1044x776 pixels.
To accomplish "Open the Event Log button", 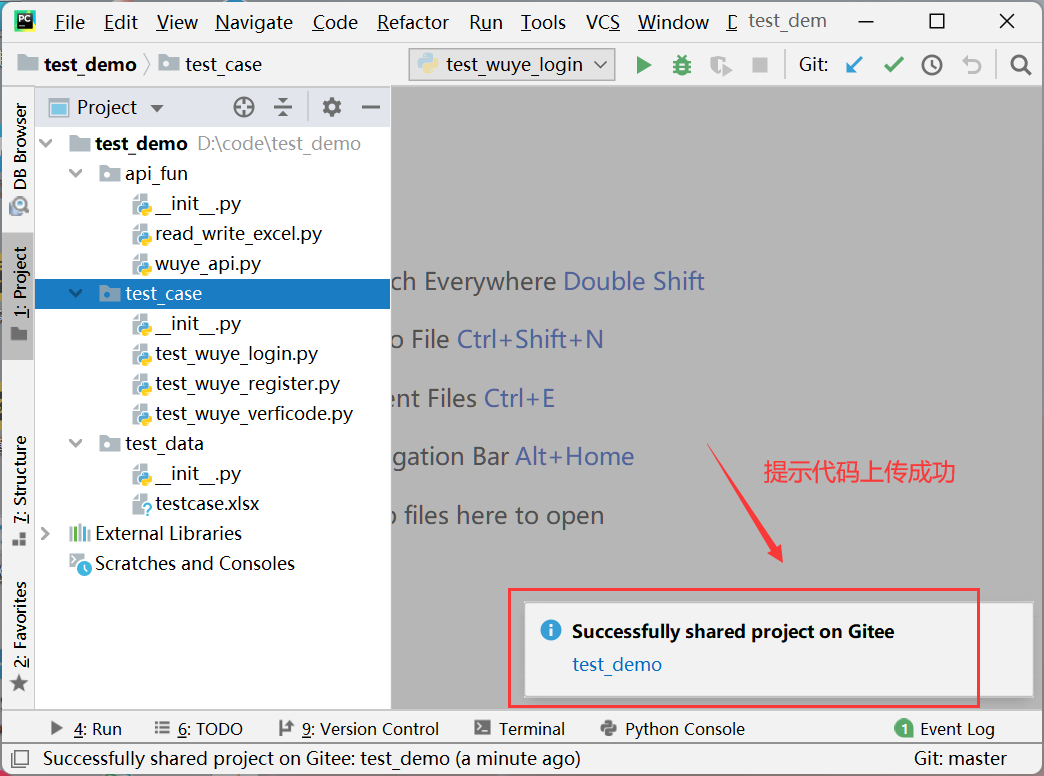I will (x=945, y=729).
